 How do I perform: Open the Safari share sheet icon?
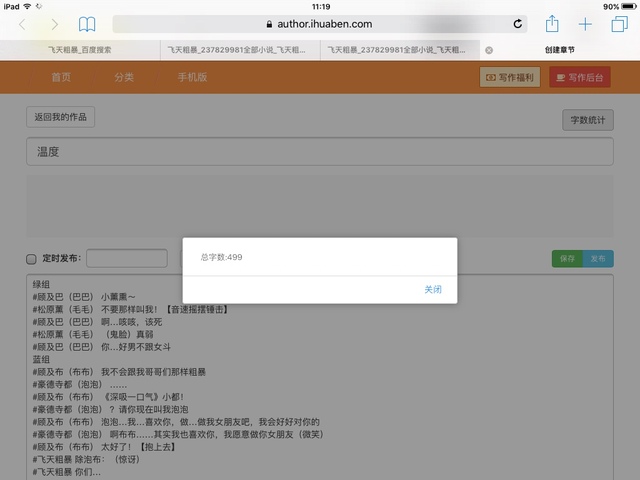click(551, 24)
